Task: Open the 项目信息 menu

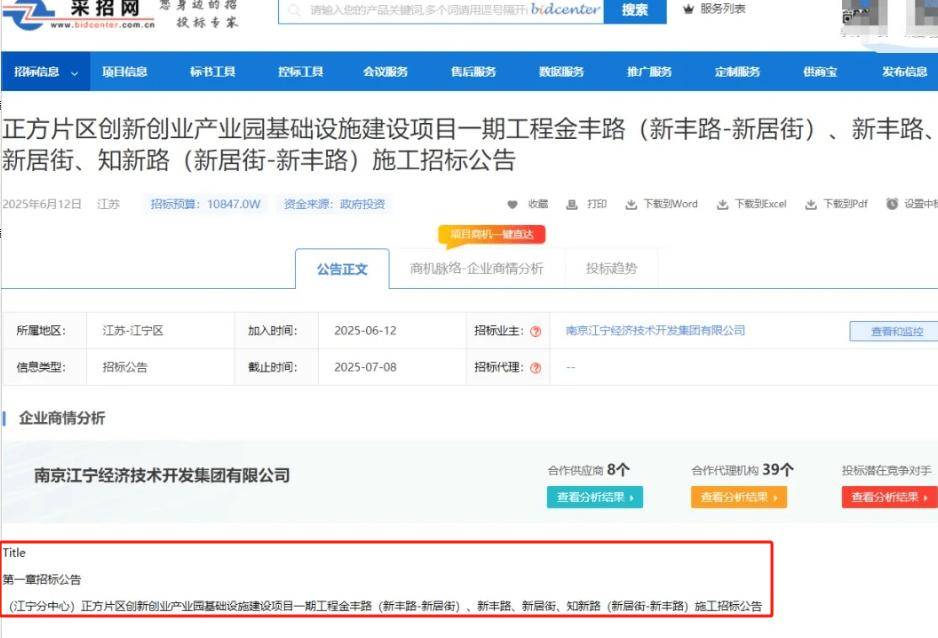Action: pos(124,72)
